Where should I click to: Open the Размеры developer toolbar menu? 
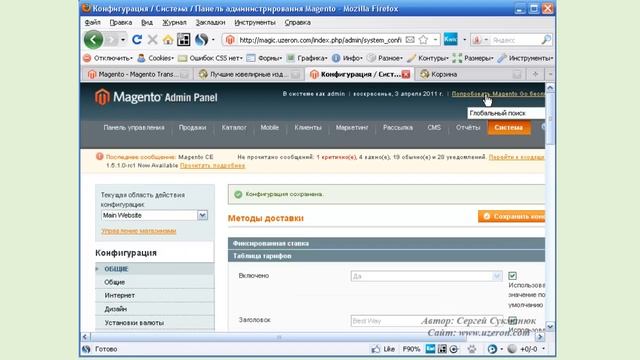(x=473, y=58)
